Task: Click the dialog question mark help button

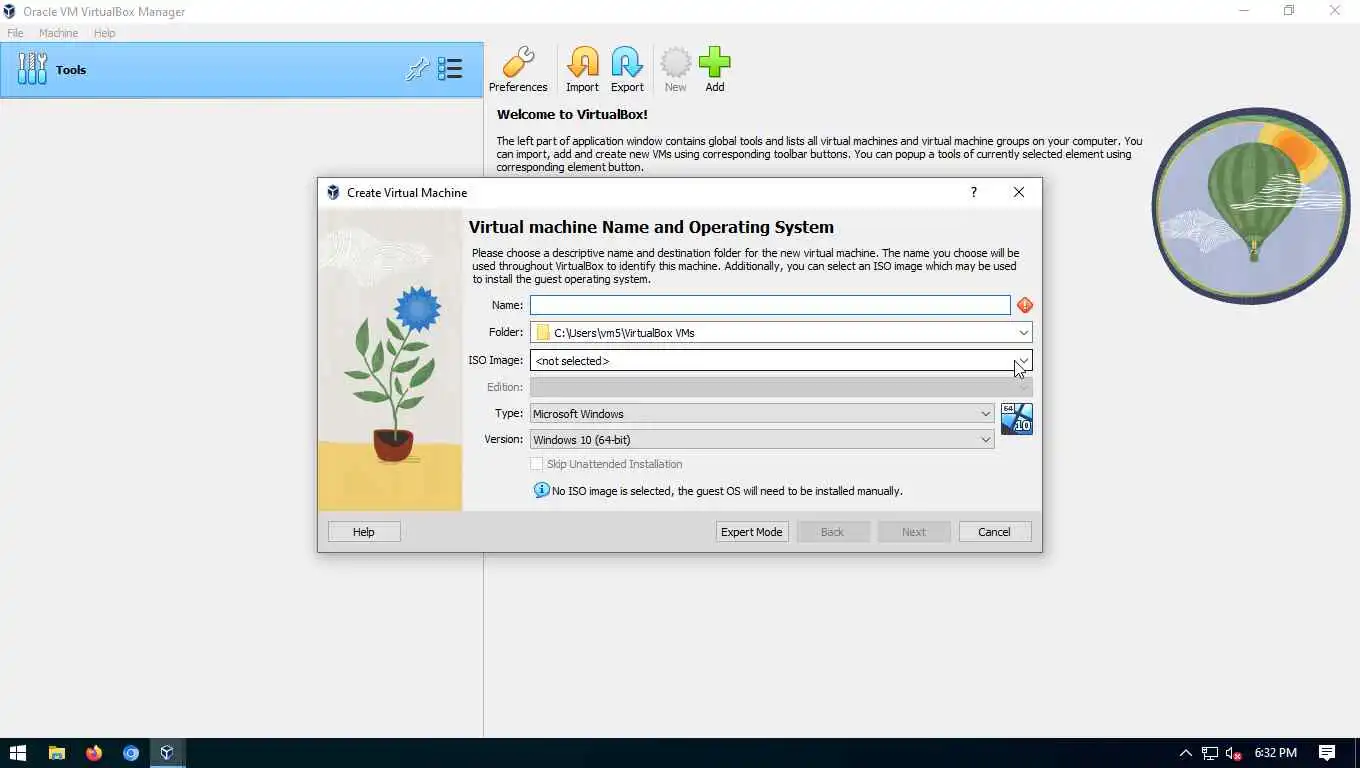Action: coord(973,192)
